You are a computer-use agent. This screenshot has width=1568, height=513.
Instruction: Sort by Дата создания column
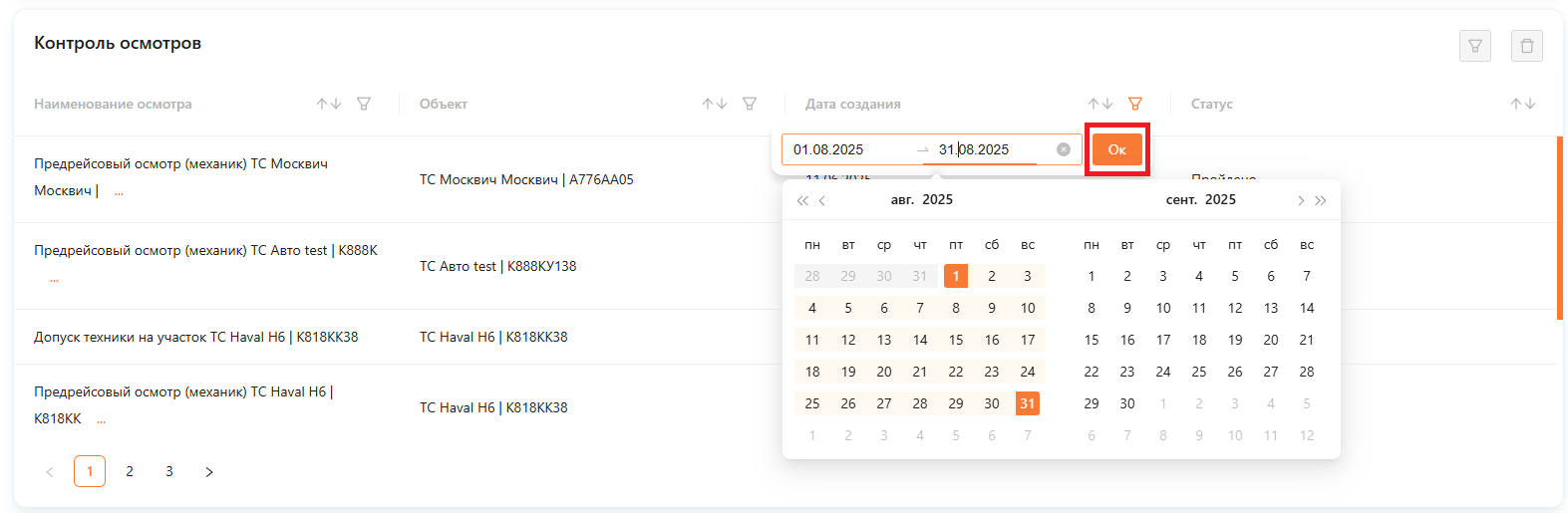click(x=1100, y=104)
